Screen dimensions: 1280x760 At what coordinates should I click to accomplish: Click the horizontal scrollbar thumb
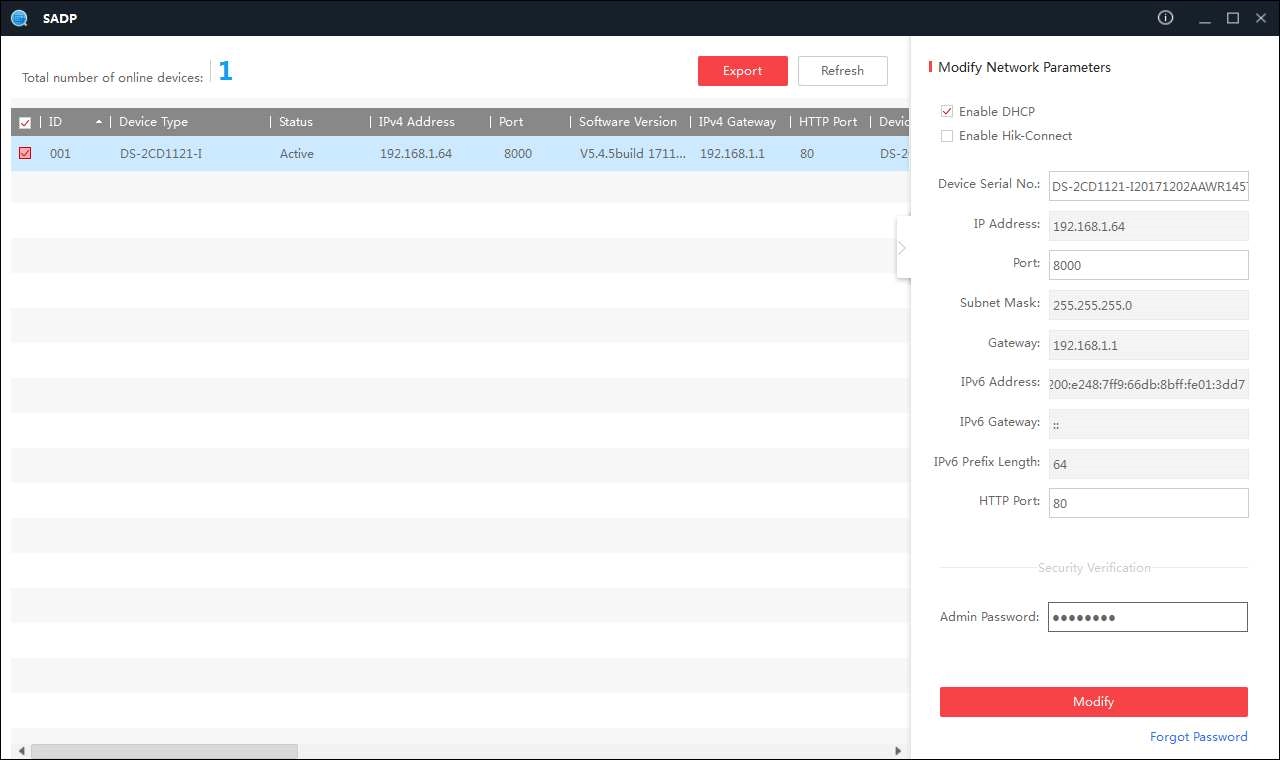coord(164,751)
